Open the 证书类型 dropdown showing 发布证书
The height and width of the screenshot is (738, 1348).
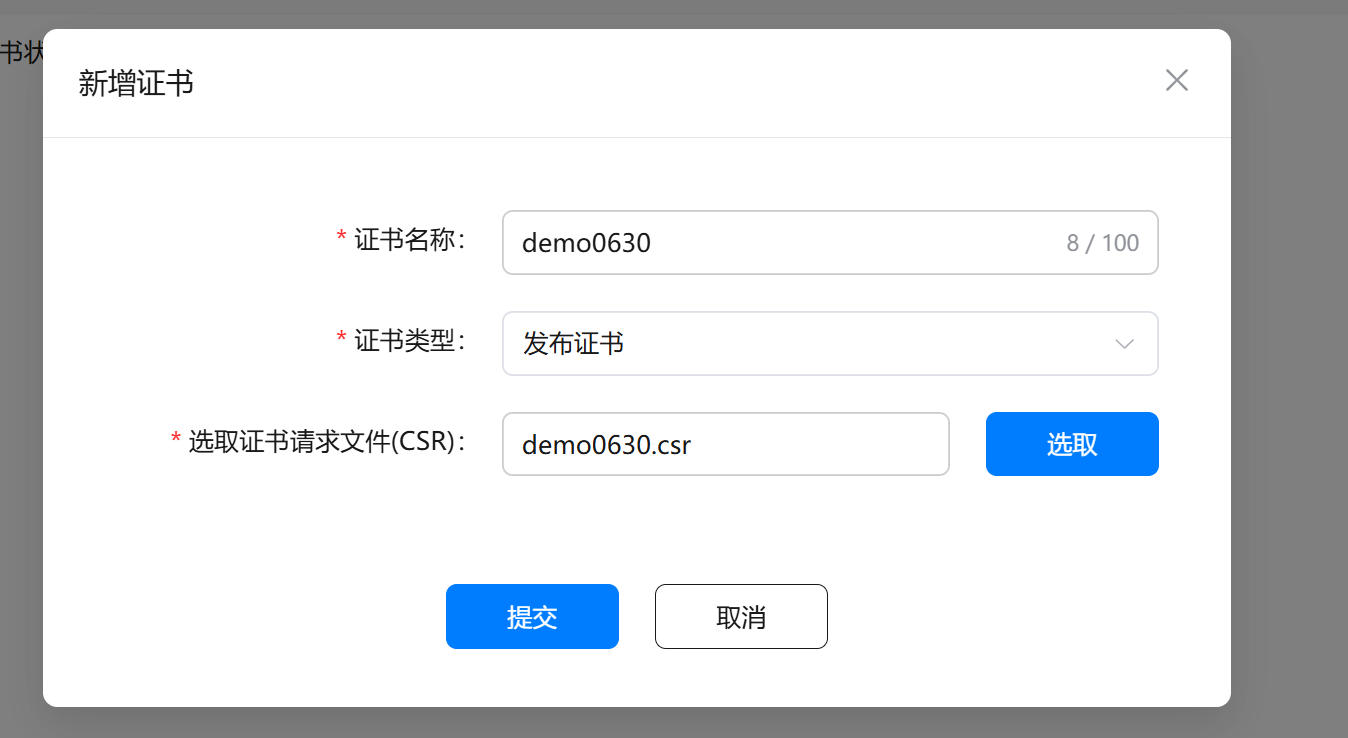[830, 343]
